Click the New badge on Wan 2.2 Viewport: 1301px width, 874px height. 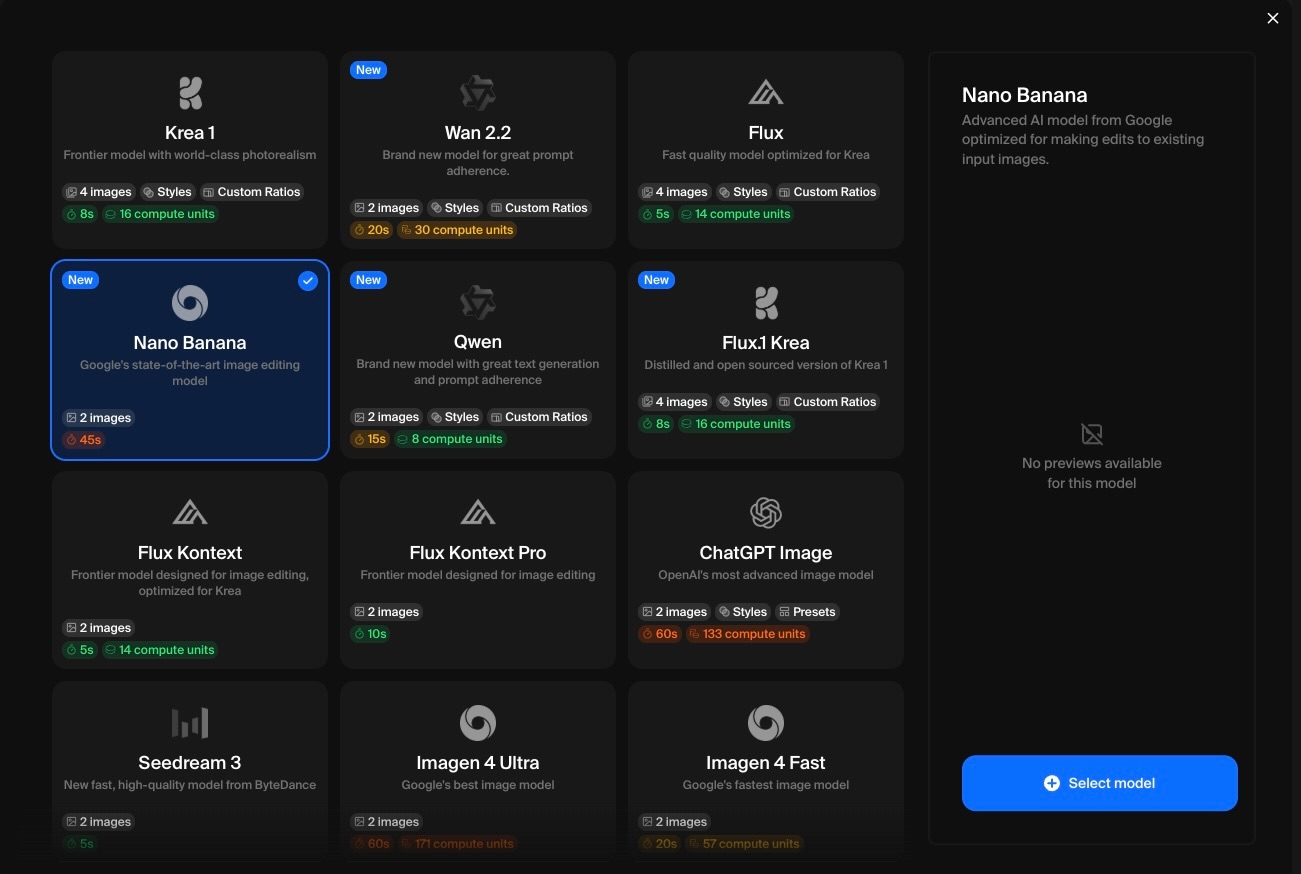tap(369, 70)
